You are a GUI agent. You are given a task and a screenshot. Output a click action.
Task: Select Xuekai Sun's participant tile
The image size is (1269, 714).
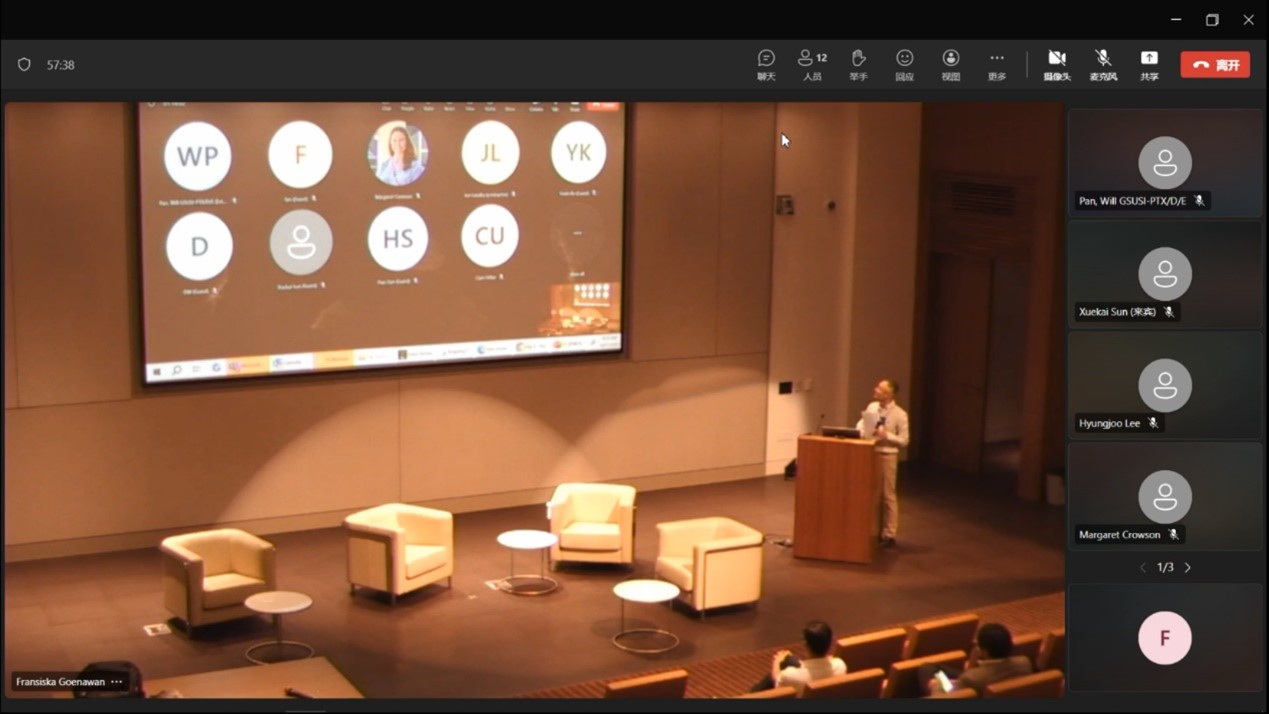(1165, 275)
